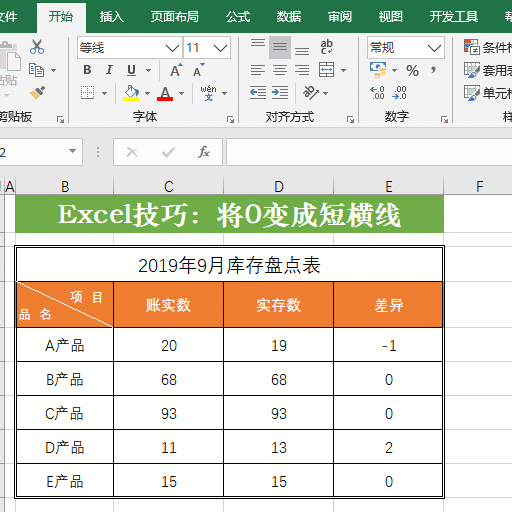Switch to 开始 tab
512x512 pixels.
(x=61, y=16)
